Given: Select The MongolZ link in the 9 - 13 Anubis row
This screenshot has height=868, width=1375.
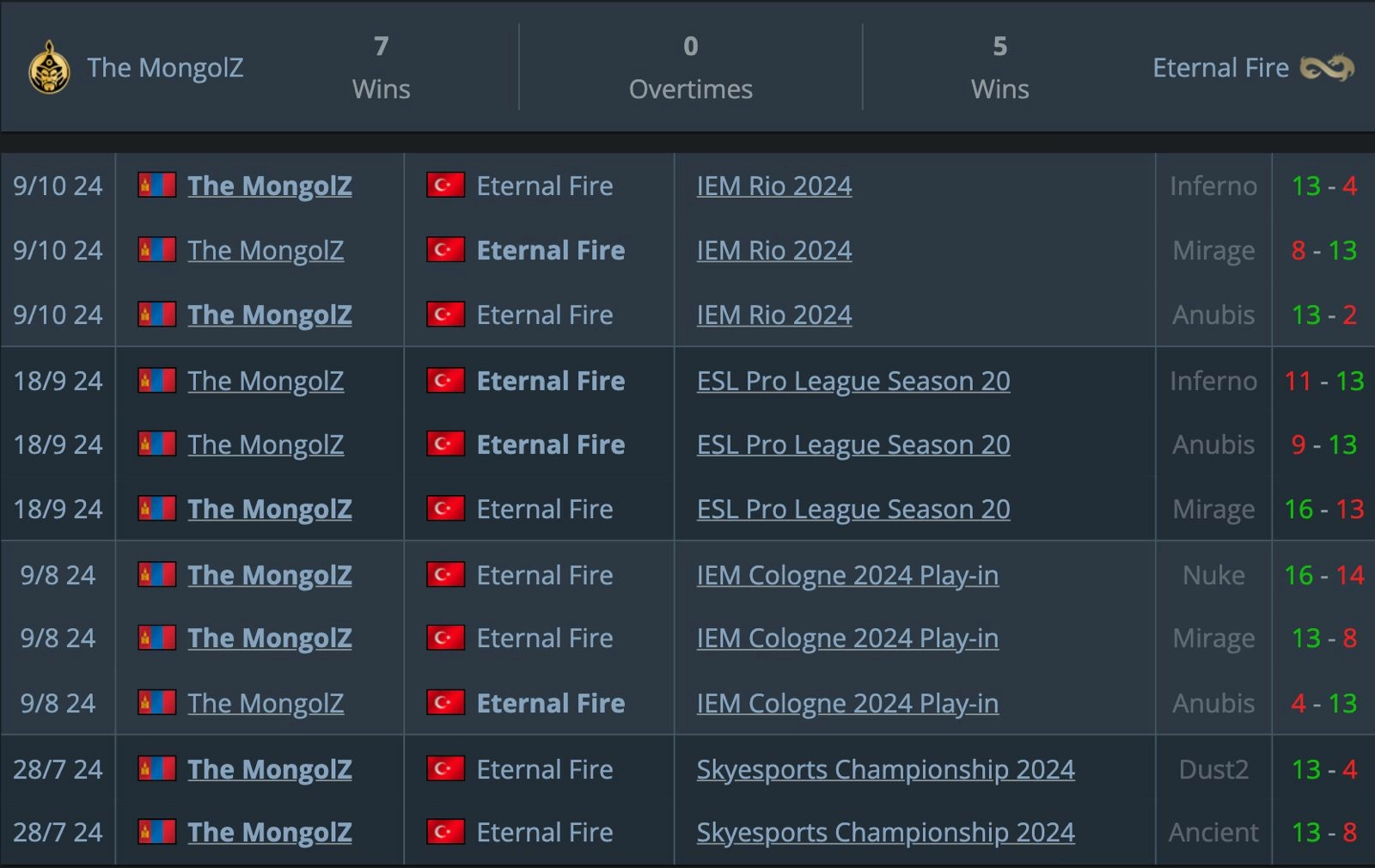Looking at the screenshot, I should click(266, 444).
